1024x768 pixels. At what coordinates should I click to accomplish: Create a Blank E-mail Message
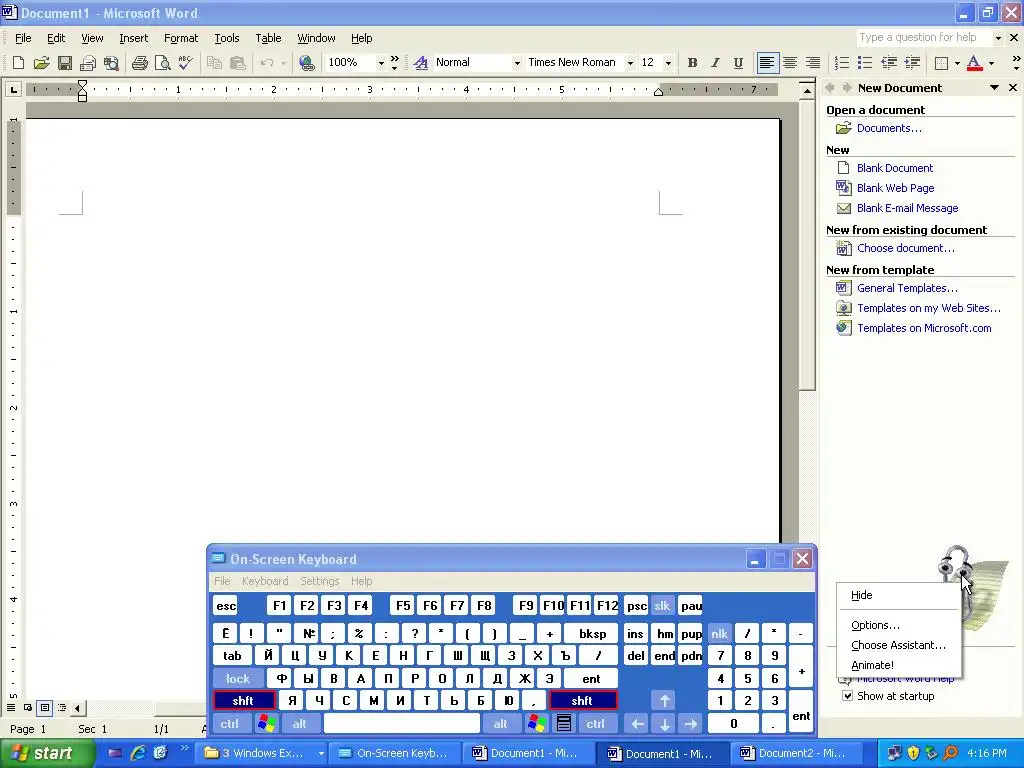pyautogui.click(x=907, y=208)
